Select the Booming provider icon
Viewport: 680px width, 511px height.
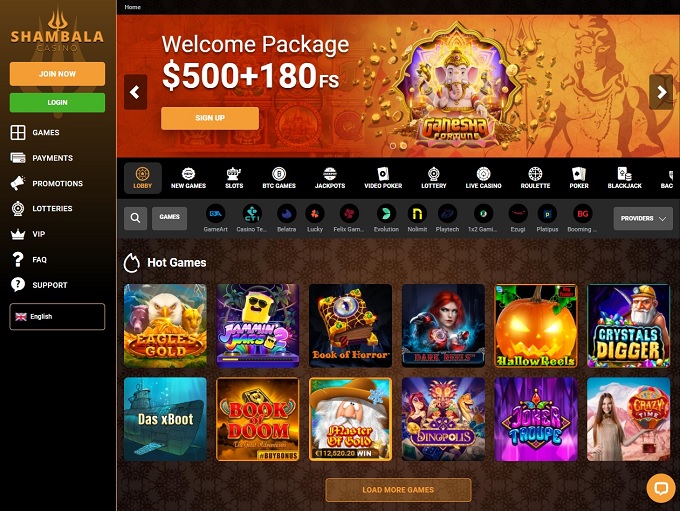point(582,214)
